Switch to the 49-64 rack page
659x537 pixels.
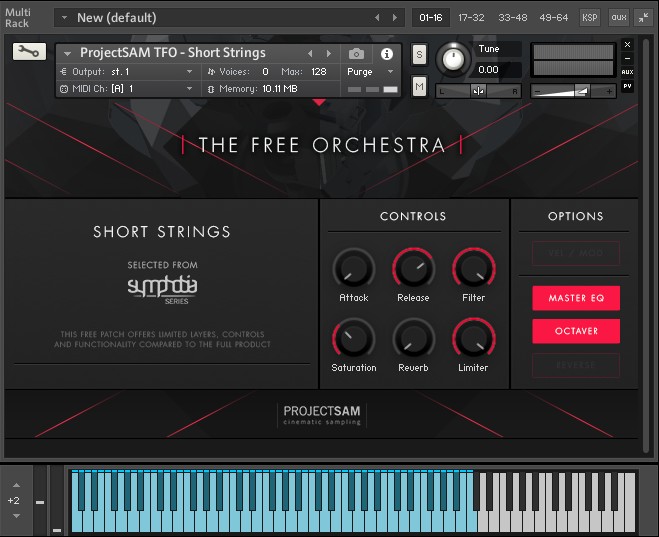click(554, 18)
